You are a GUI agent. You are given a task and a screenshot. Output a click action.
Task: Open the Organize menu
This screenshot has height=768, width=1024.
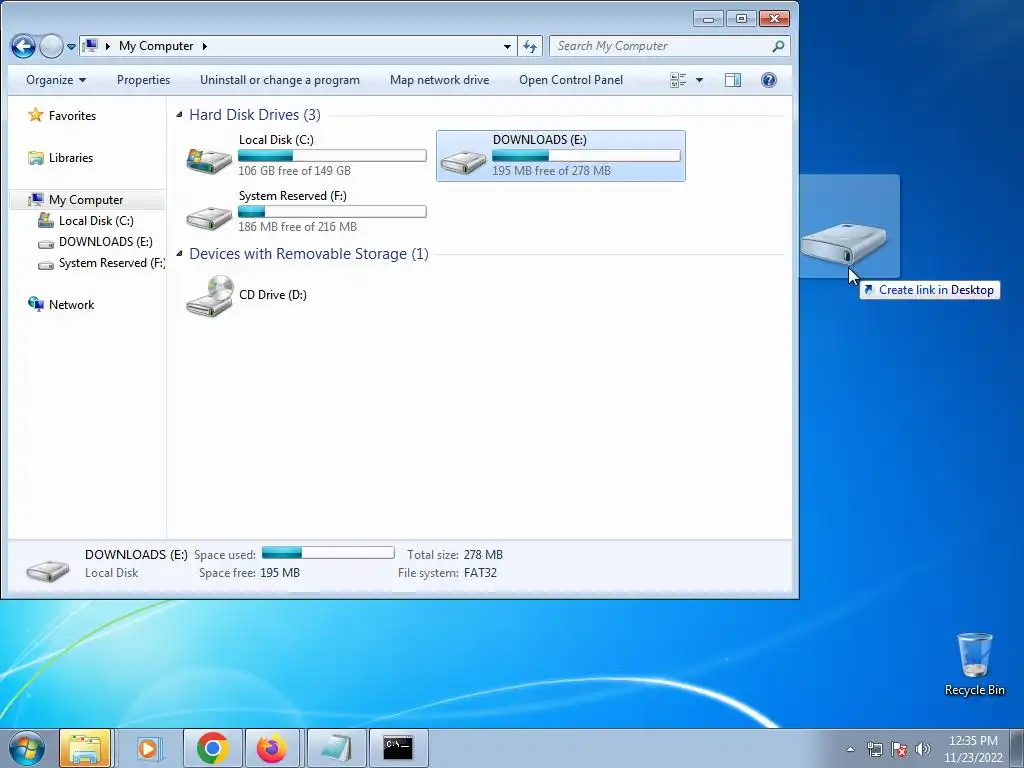[x=56, y=80]
